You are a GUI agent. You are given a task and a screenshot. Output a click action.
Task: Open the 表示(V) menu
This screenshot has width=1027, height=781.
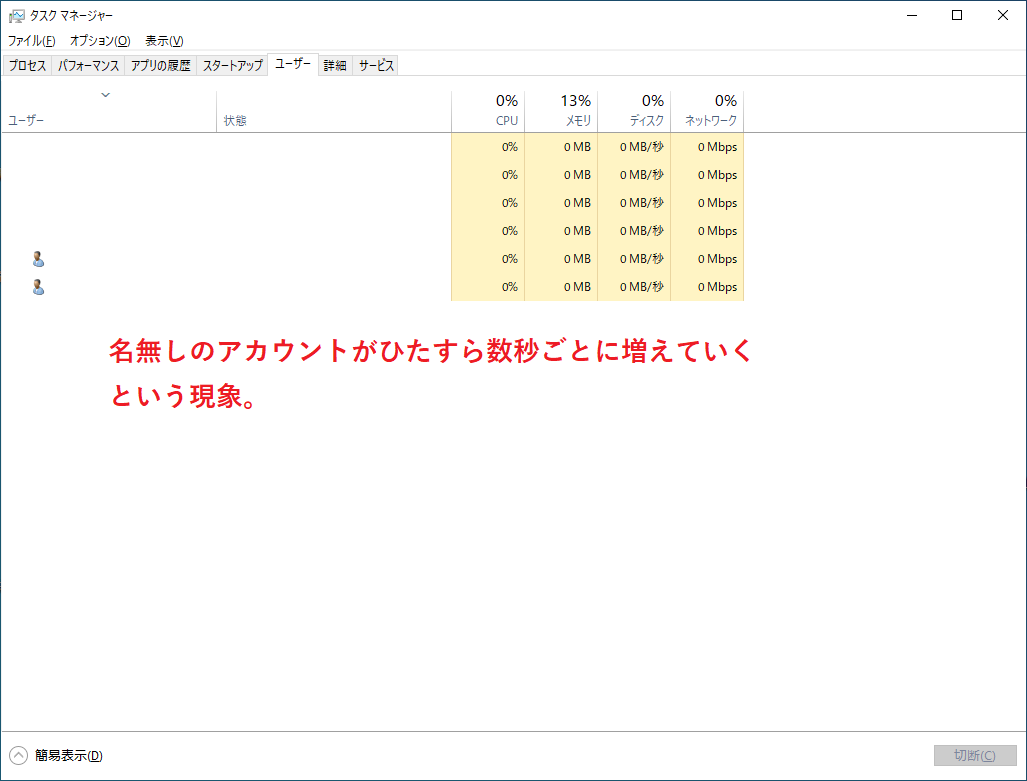pyautogui.click(x=164, y=41)
